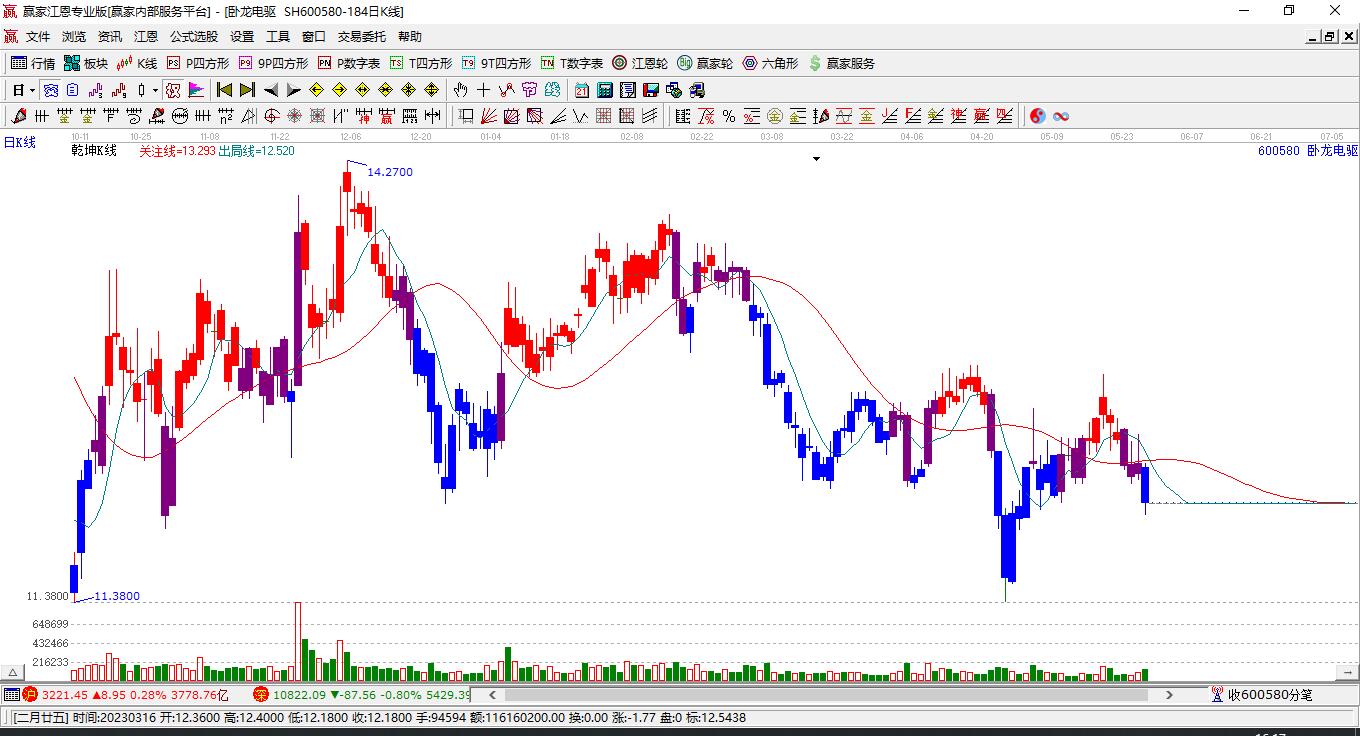Click the 板块 toolbar button
The height and width of the screenshot is (736, 1360).
tap(86, 63)
